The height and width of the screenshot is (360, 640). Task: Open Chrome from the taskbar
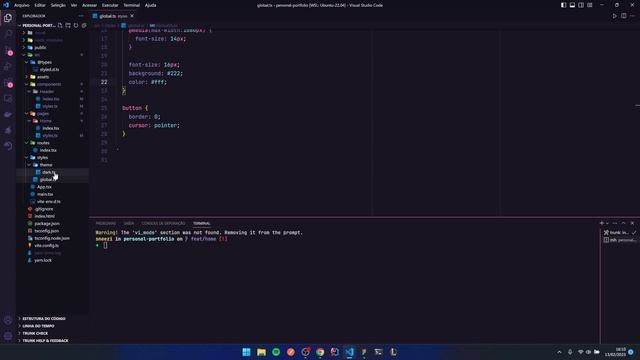point(320,352)
